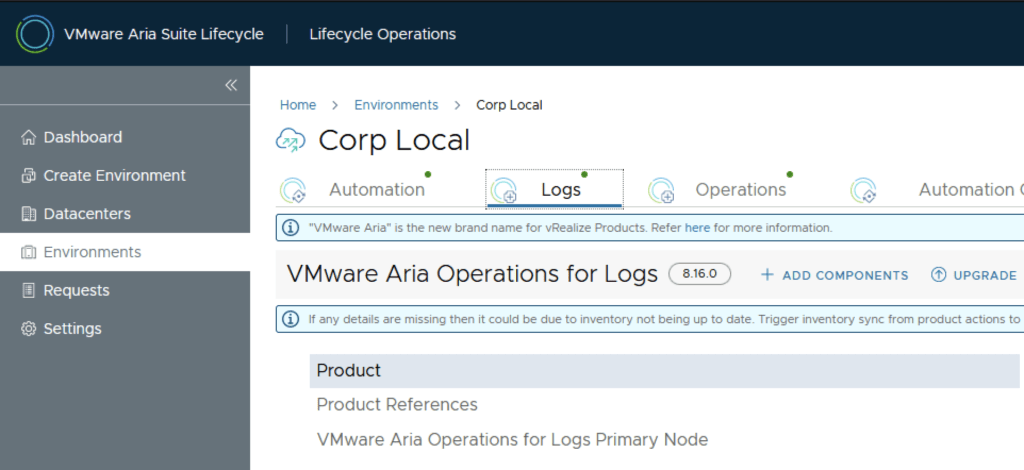The height and width of the screenshot is (470, 1024).
Task: Click the Corp Local cloud icon
Action: coord(290,141)
